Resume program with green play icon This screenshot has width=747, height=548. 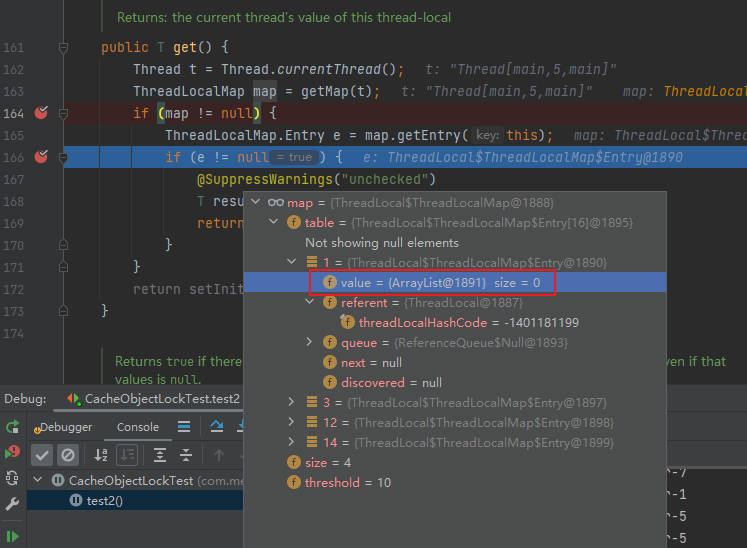pyautogui.click(x=12, y=537)
